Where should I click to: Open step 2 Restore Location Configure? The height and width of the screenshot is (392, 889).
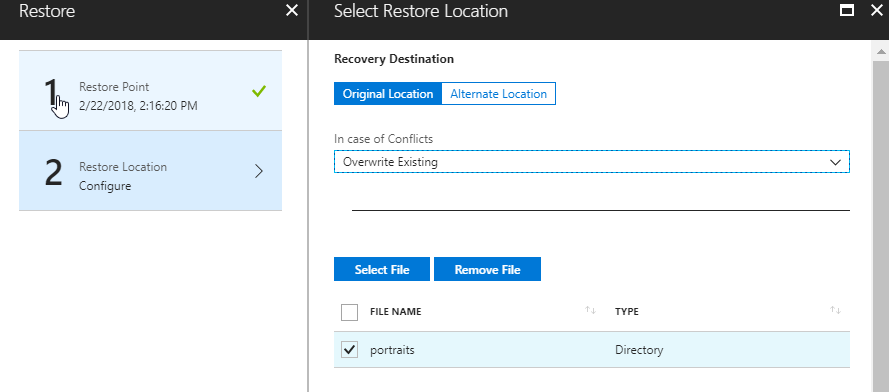point(150,171)
